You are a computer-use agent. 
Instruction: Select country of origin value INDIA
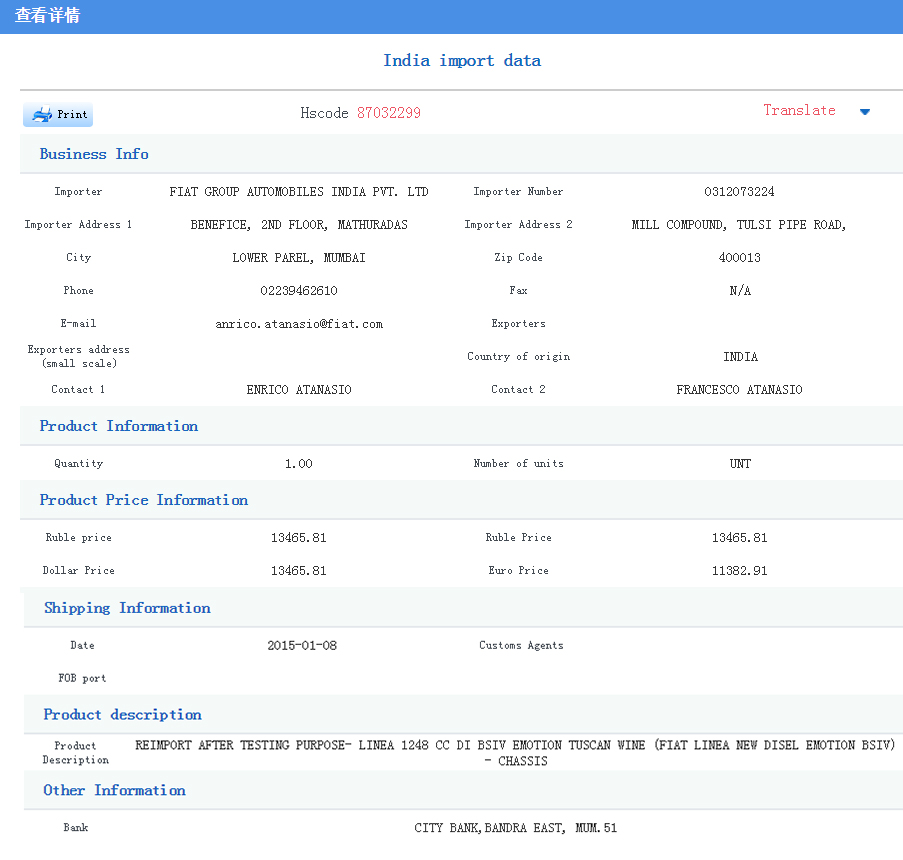pos(740,357)
